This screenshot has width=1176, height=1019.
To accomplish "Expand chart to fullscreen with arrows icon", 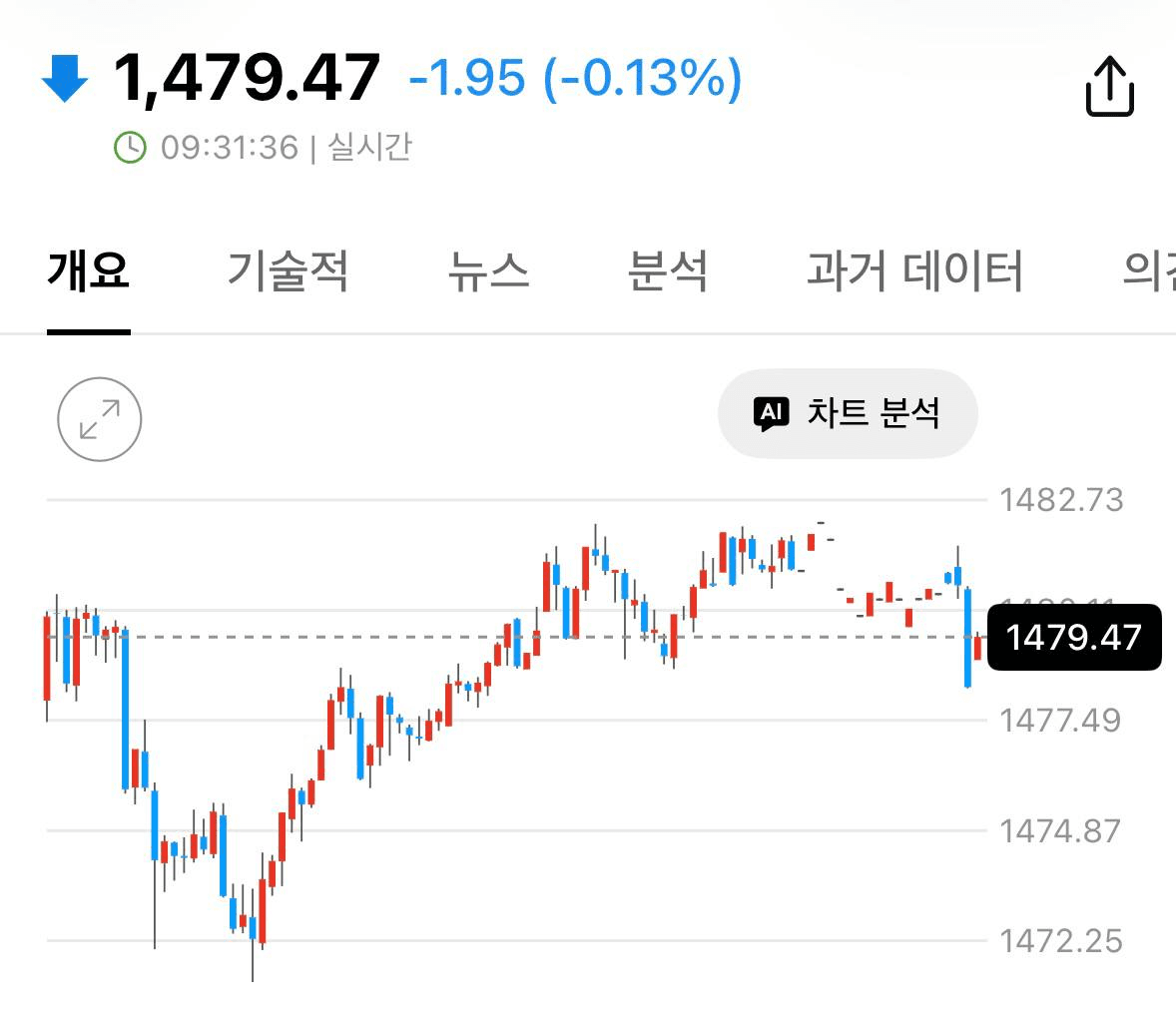I will click(100, 419).
